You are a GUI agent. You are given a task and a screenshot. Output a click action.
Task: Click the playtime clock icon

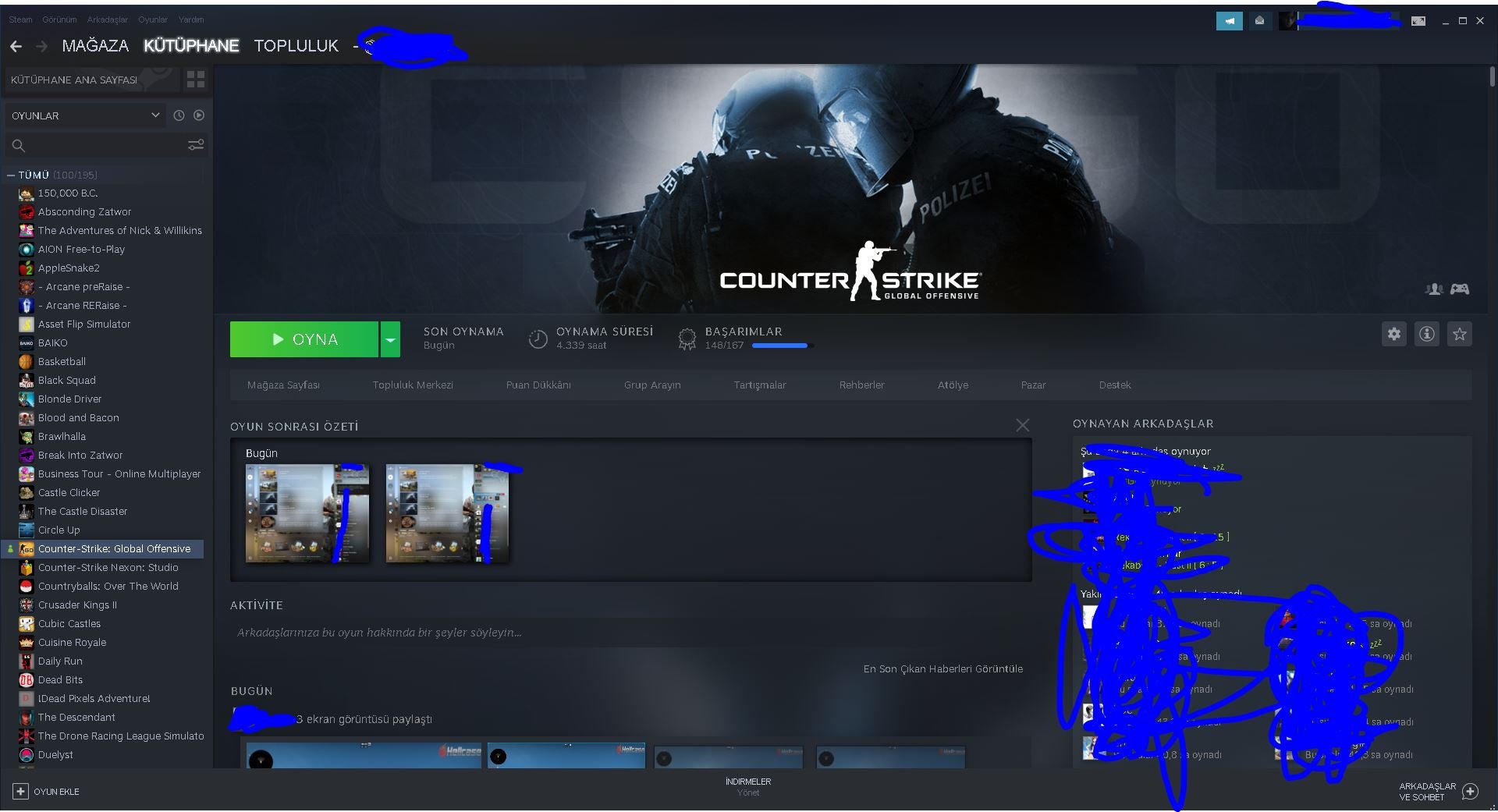click(x=538, y=339)
